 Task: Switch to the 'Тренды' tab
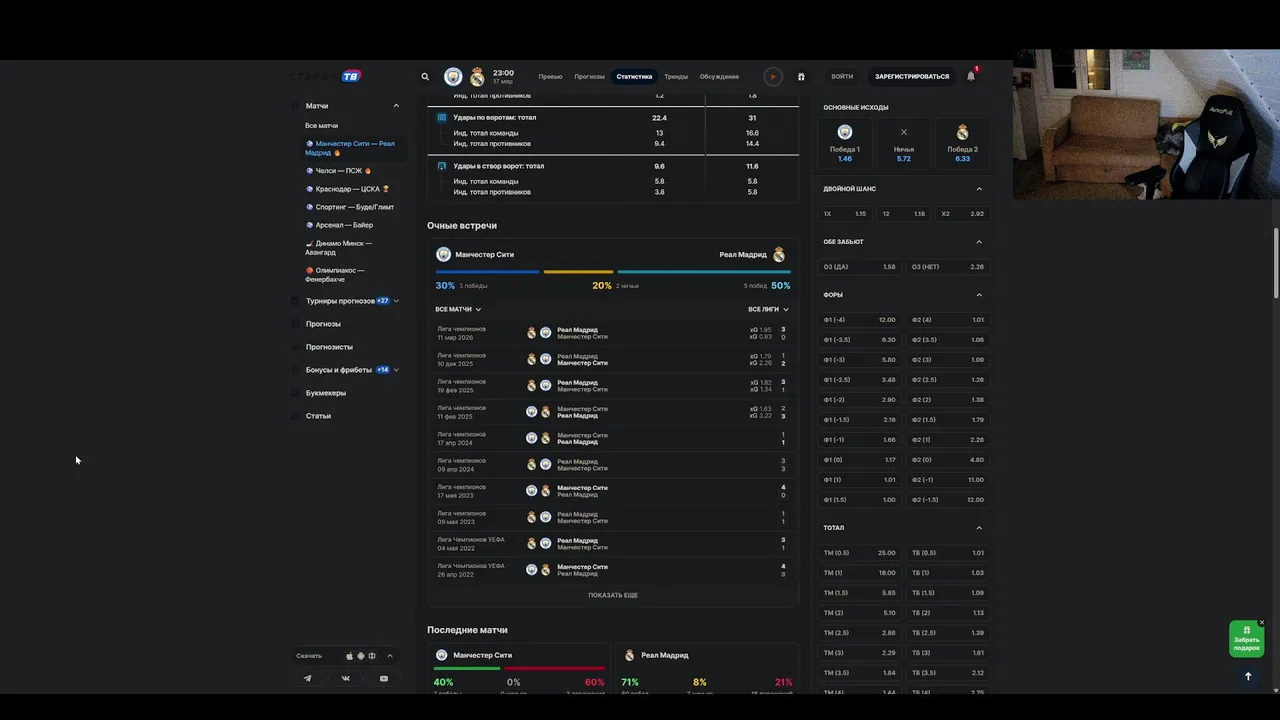pos(676,77)
